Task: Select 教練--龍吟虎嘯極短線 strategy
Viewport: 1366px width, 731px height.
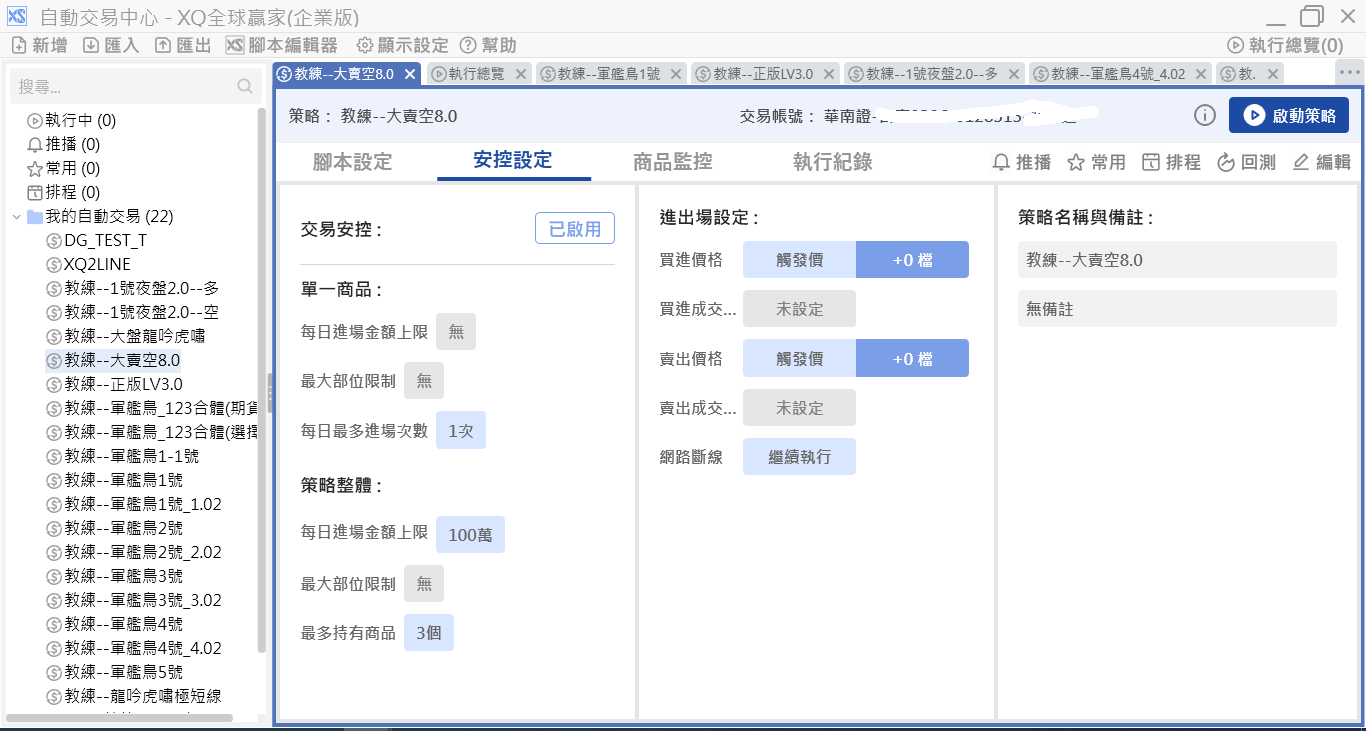Action: (134, 696)
